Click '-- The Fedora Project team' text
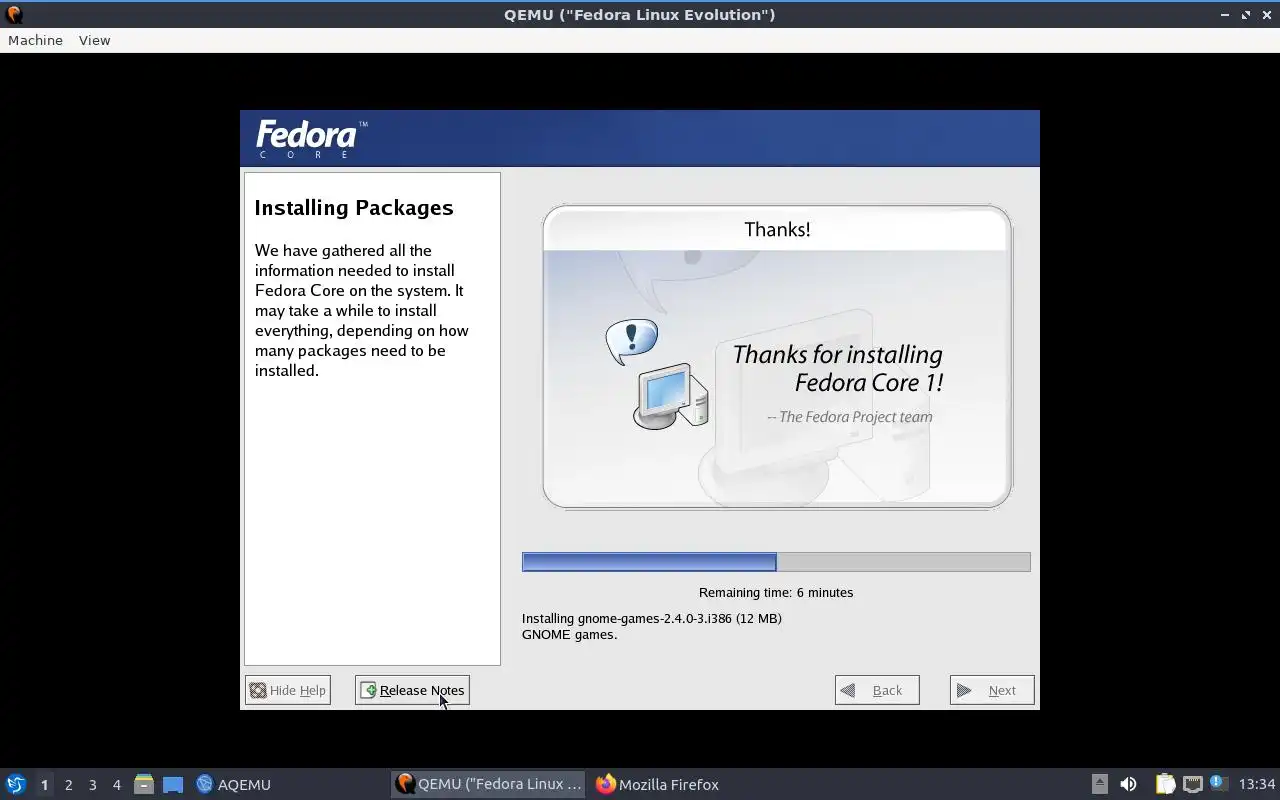 click(850, 417)
